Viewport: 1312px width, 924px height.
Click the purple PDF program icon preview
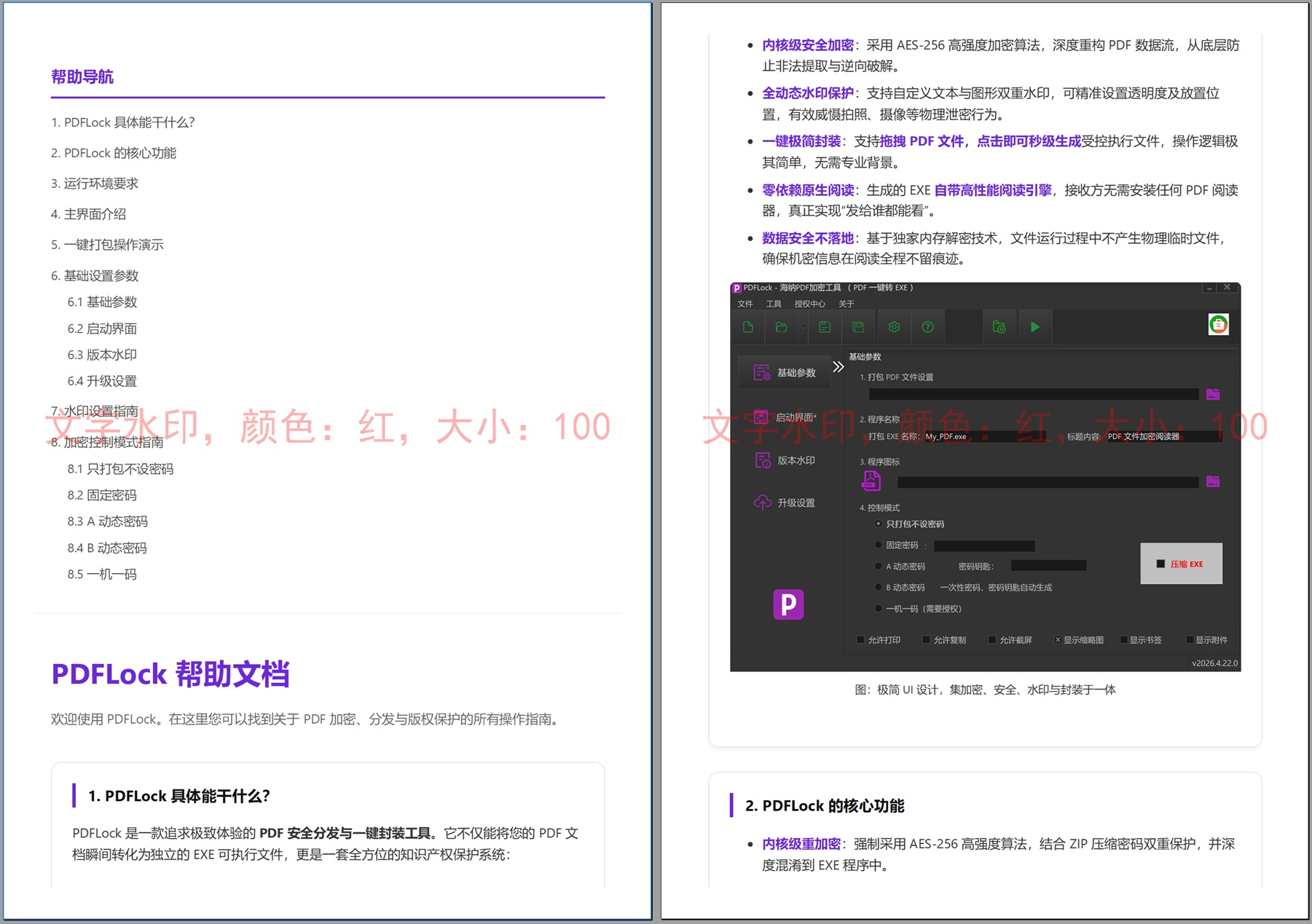click(871, 481)
